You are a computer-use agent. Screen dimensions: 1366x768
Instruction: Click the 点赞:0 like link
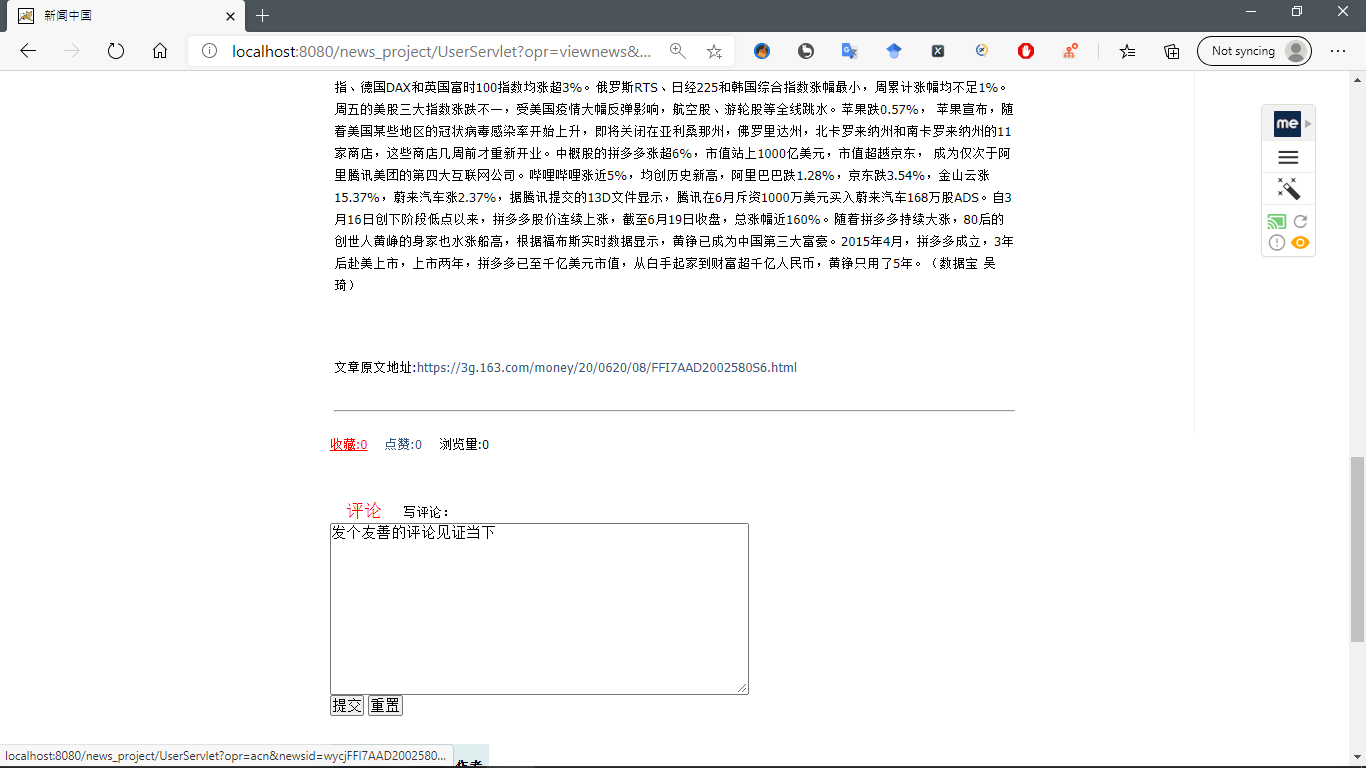coord(403,445)
